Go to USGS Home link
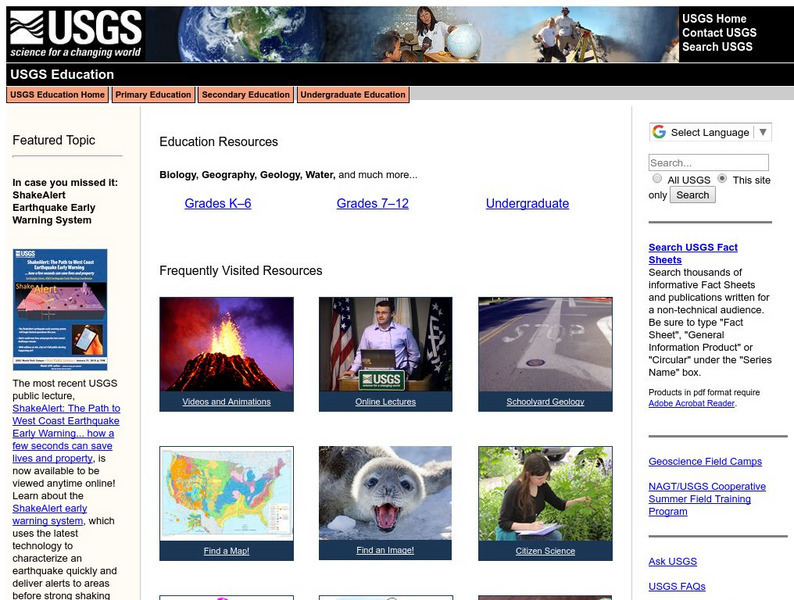 click(x=714, y=19)
